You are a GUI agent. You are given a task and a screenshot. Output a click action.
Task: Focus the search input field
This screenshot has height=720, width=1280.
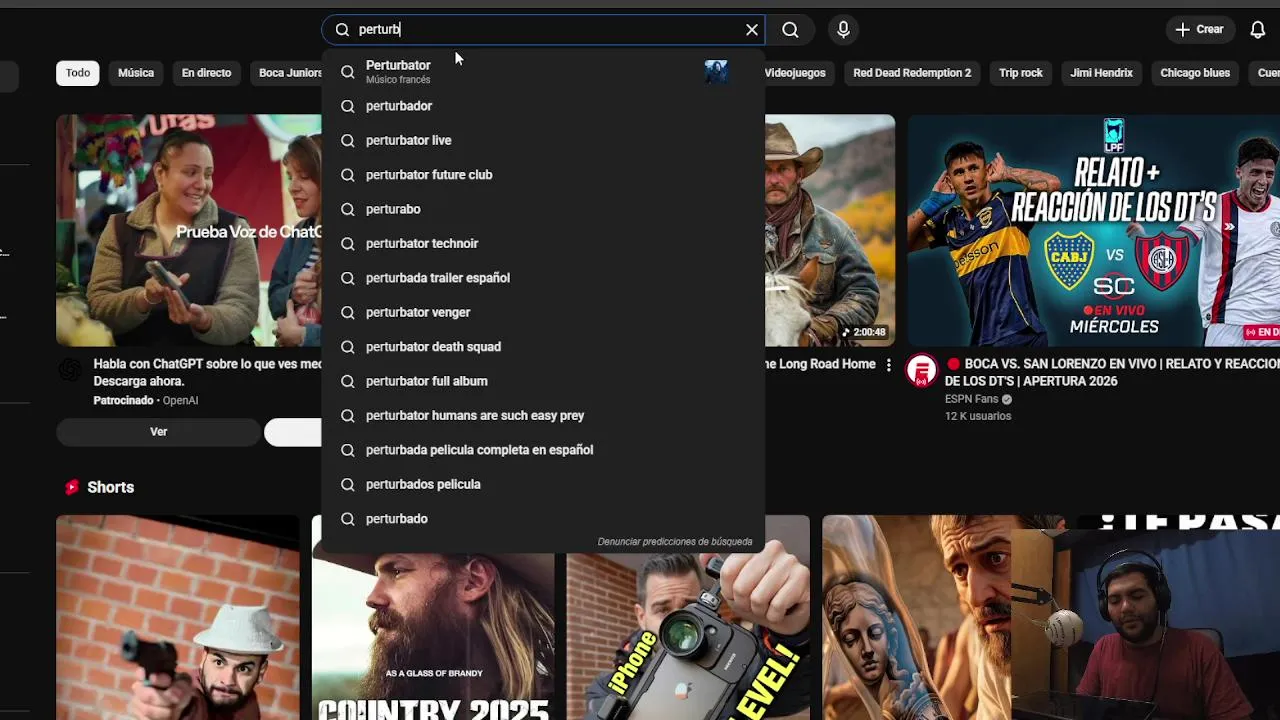pos(545,30)
